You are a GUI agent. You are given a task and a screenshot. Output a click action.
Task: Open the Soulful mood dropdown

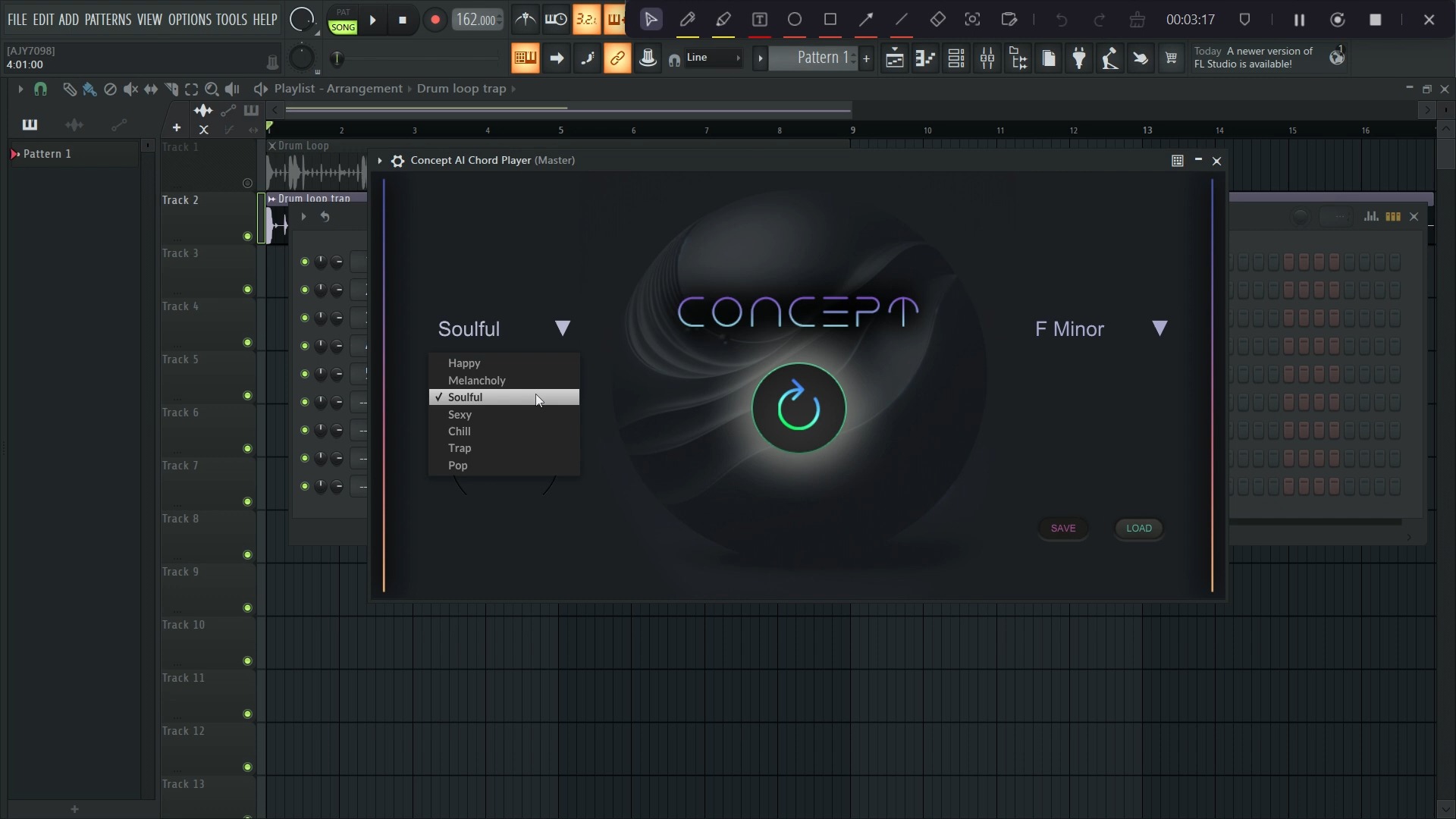click(x=504, y=329)
